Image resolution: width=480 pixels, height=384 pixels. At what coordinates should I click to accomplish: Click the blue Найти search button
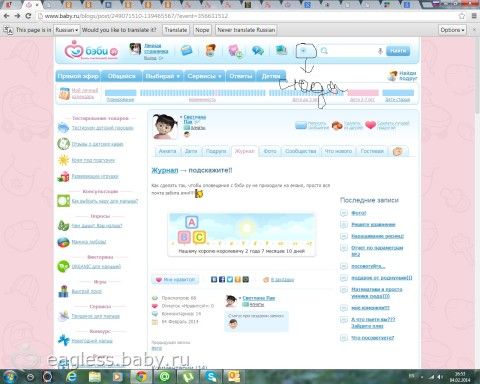[398, 51]
